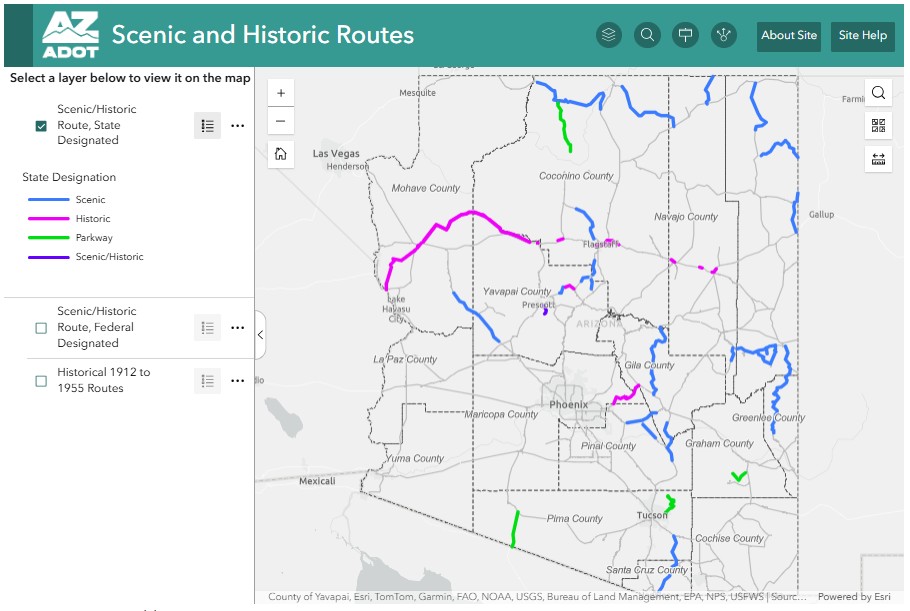Click the Tucson label on map

coord(652,515)
